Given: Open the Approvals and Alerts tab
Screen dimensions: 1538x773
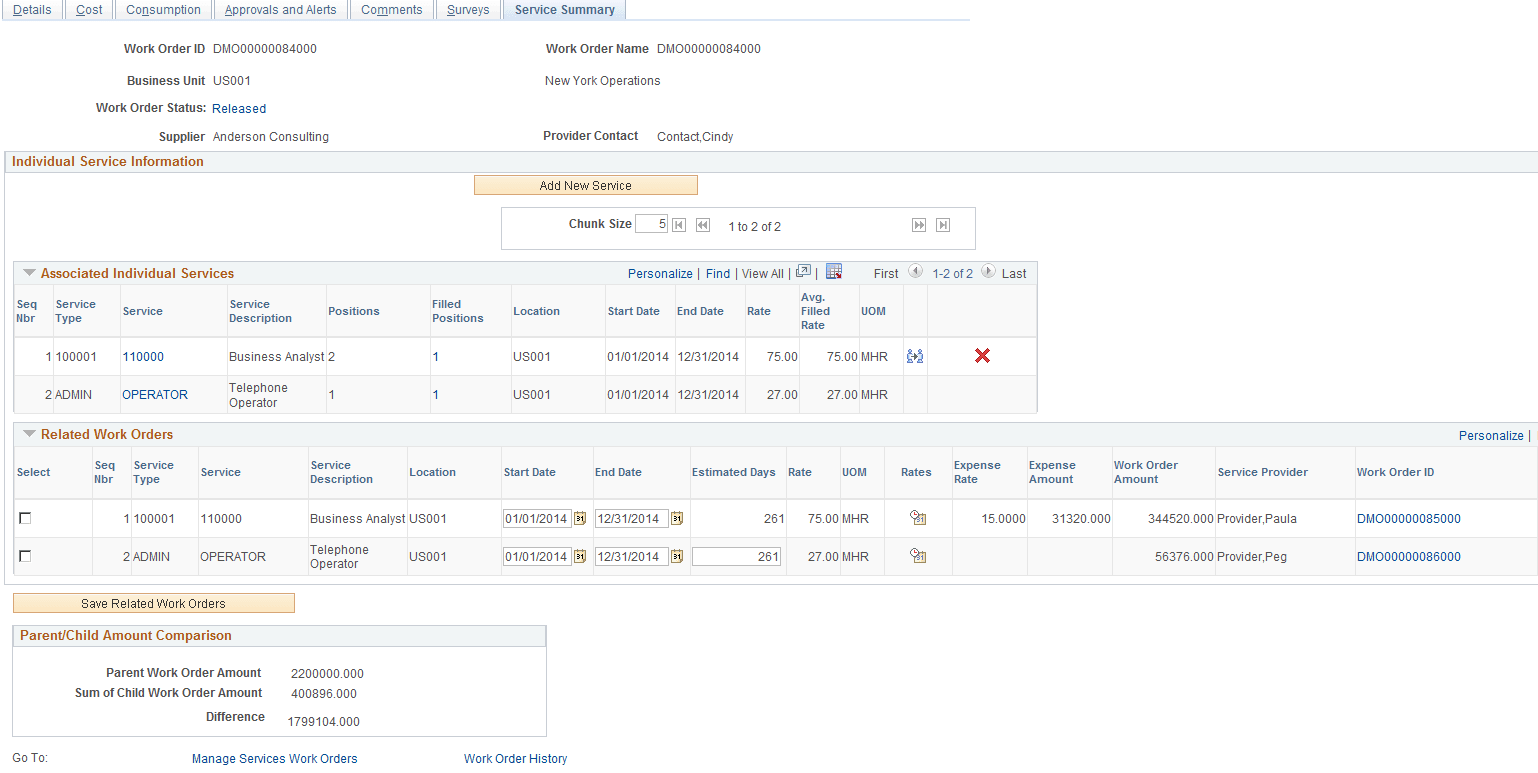Looking at the screenshot, I should [x=281, y=9].
